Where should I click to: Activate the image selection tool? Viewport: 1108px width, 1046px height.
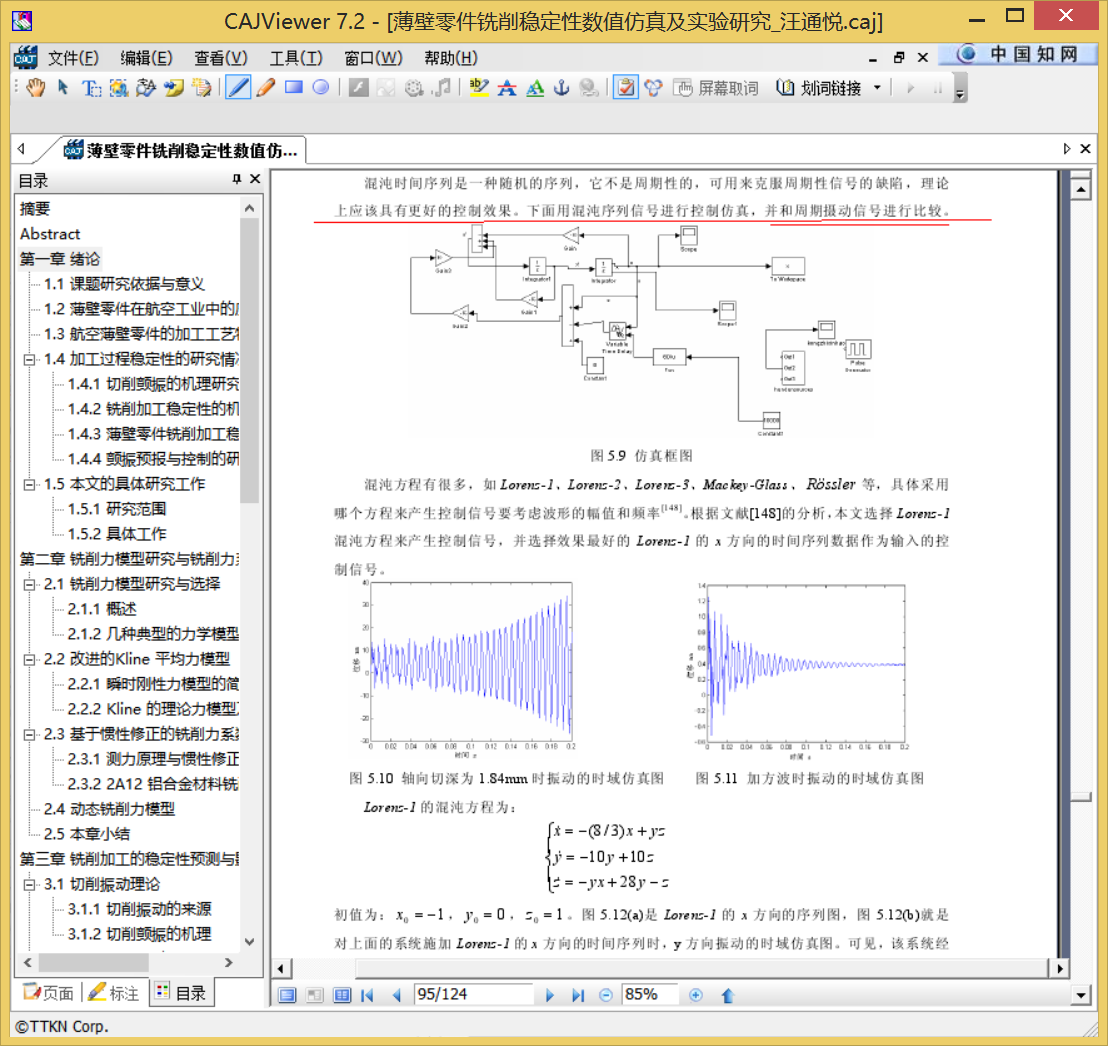click(118, 88)
